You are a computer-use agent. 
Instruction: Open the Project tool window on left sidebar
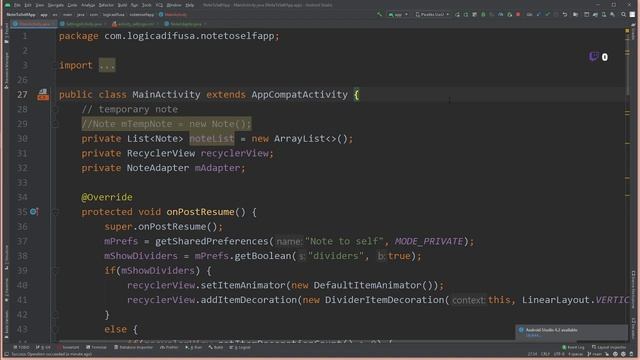pyautogui.click(x=6, y=33)
